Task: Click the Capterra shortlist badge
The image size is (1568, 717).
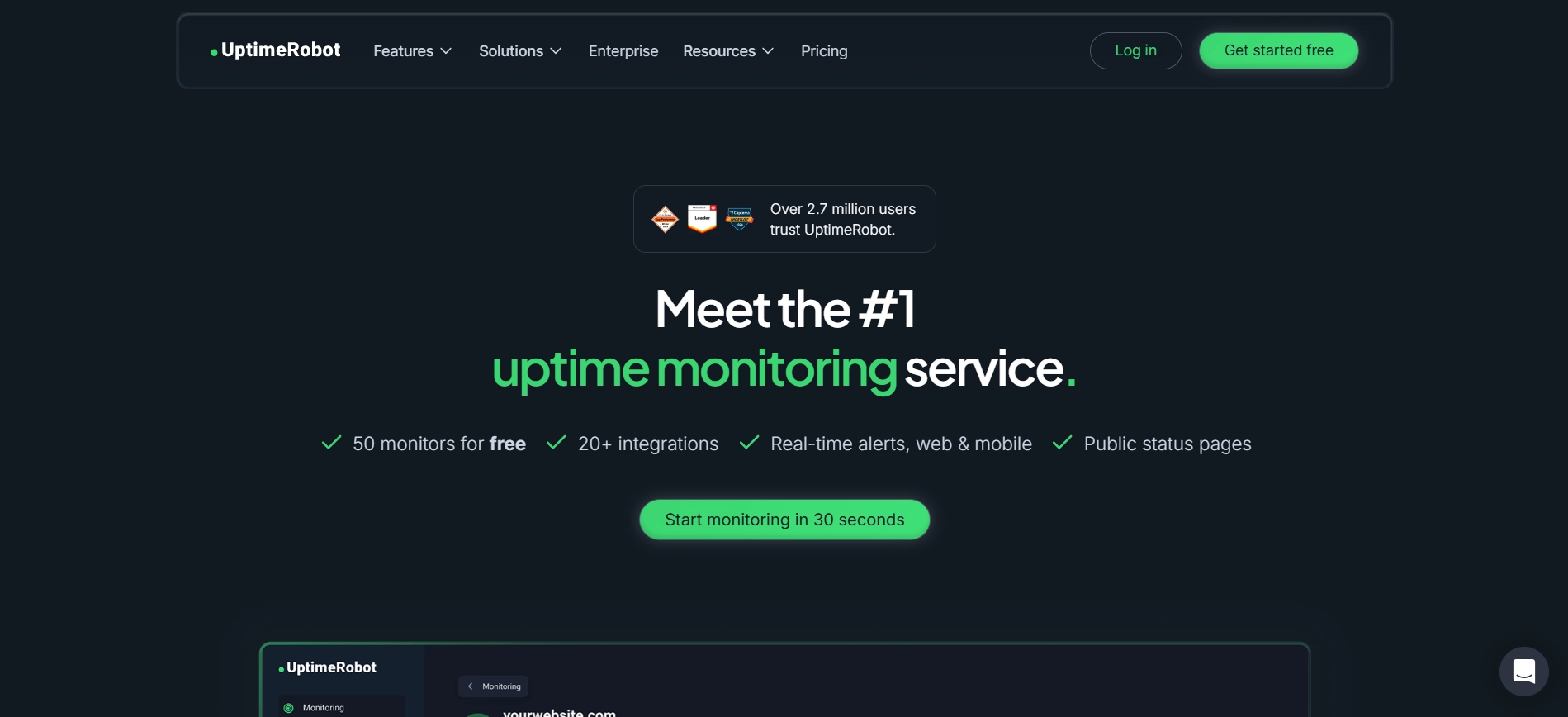Action: point(739,219)
